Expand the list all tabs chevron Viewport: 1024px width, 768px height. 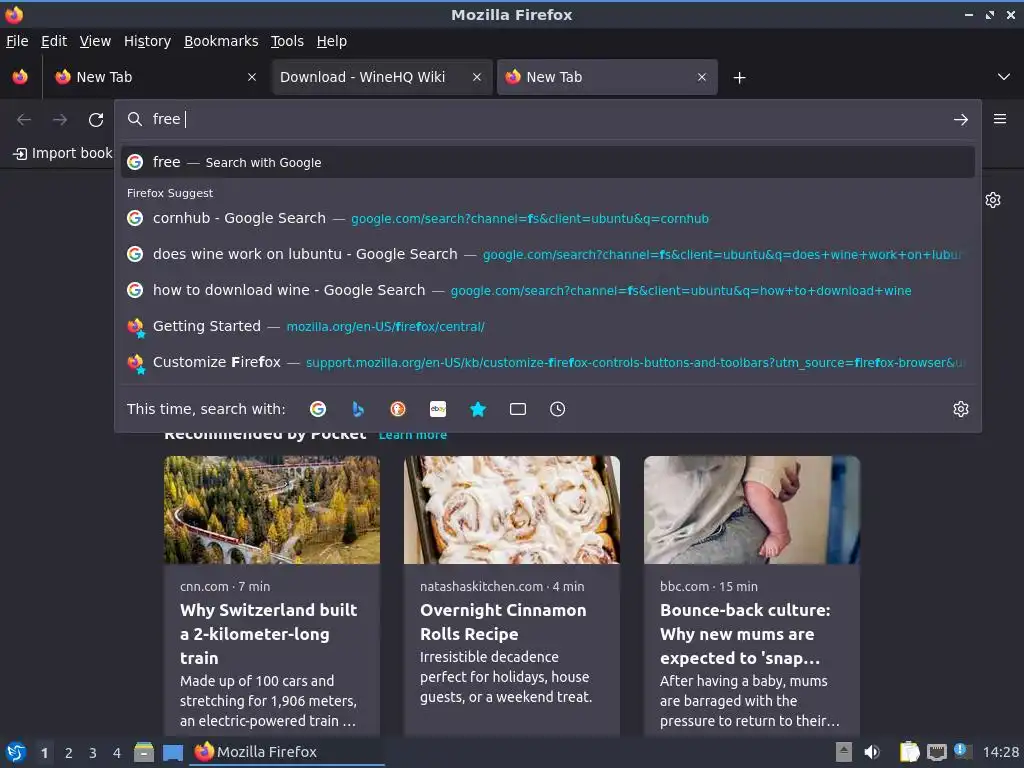[1004, 77]
